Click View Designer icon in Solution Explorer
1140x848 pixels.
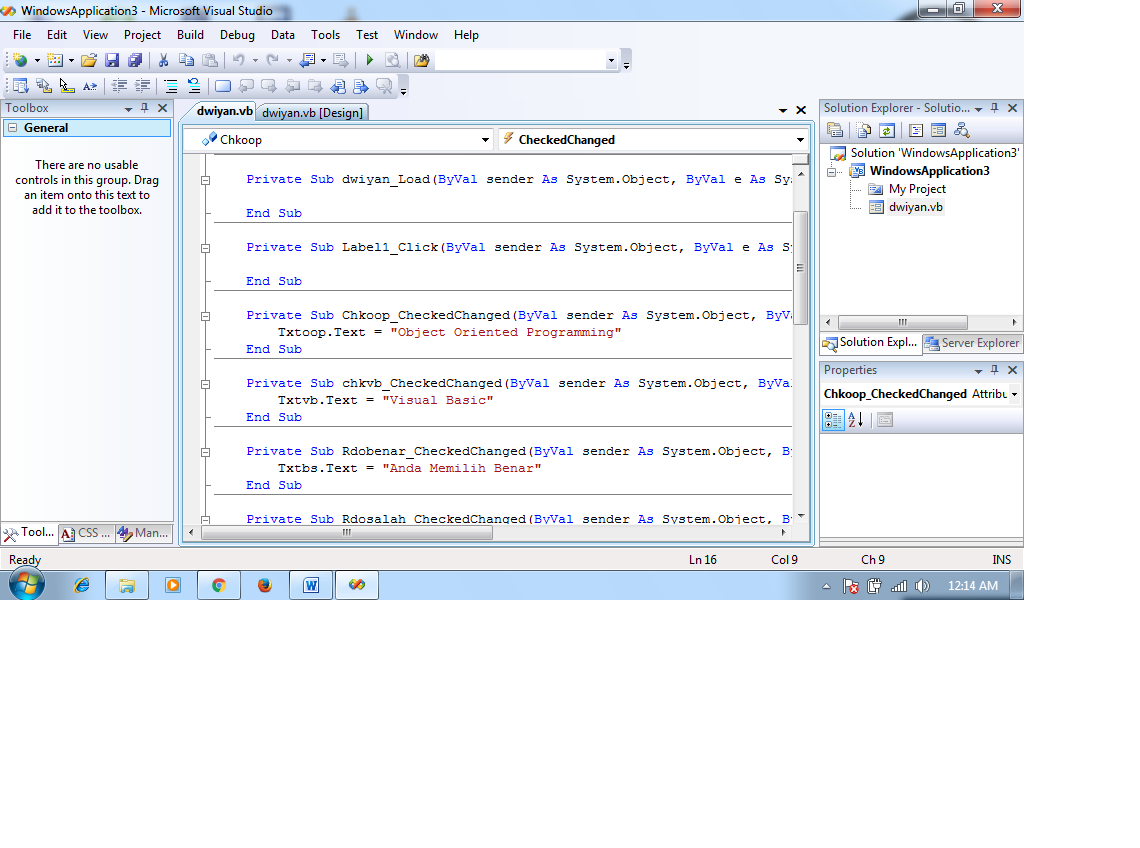(x=939, y=130)
